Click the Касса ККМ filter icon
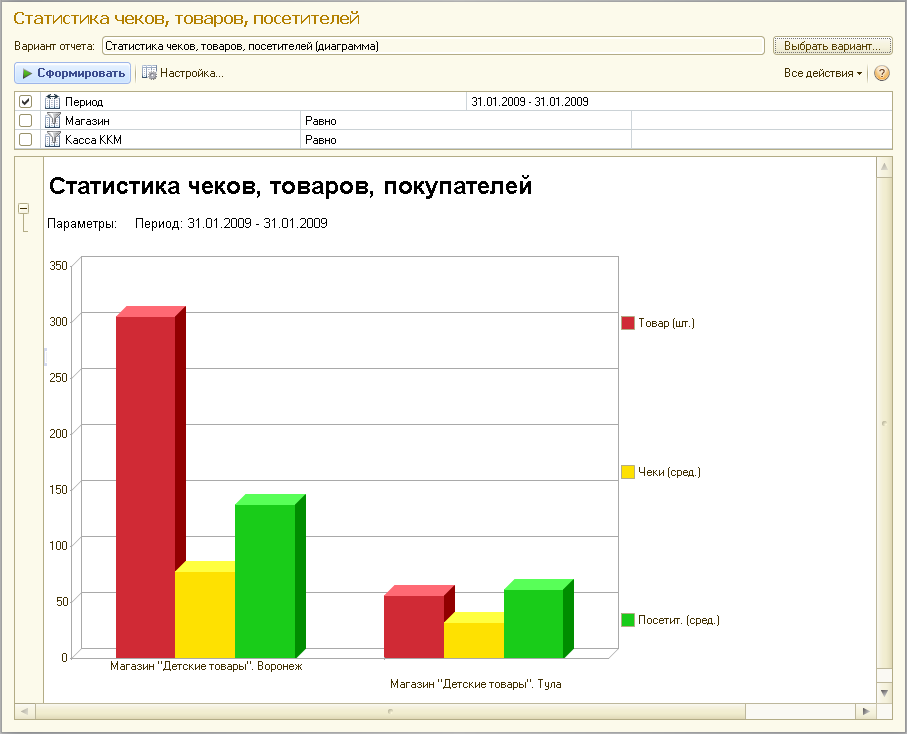 click(x=53, y=139)
